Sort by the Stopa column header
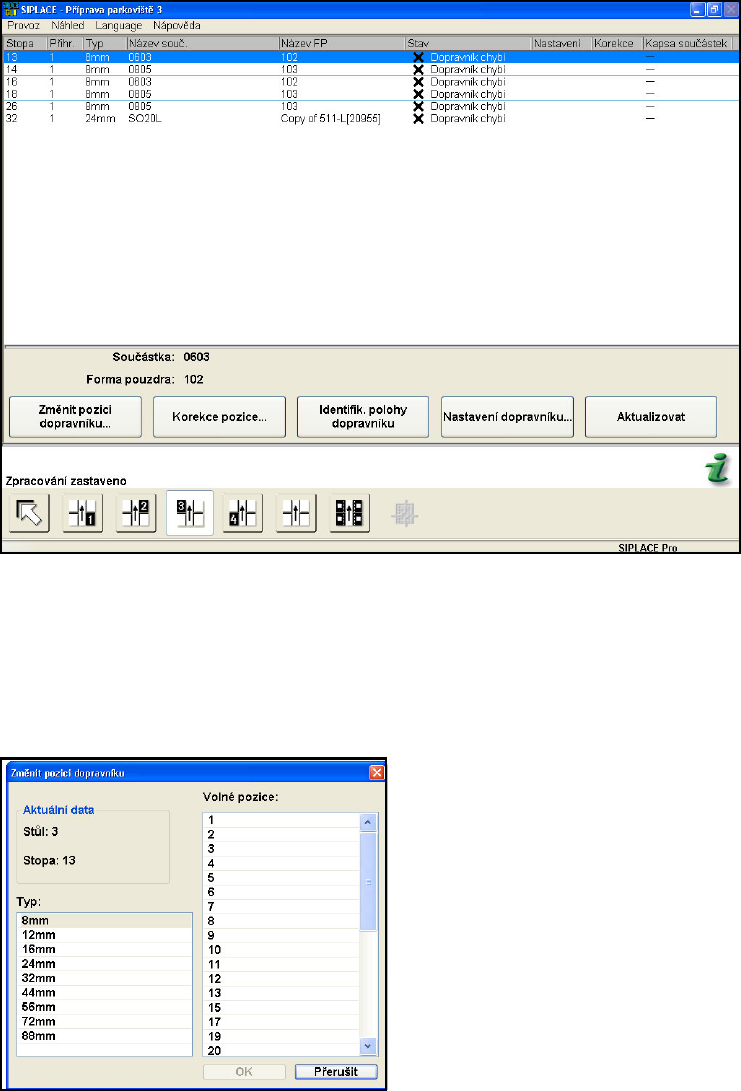 (26, 43)
